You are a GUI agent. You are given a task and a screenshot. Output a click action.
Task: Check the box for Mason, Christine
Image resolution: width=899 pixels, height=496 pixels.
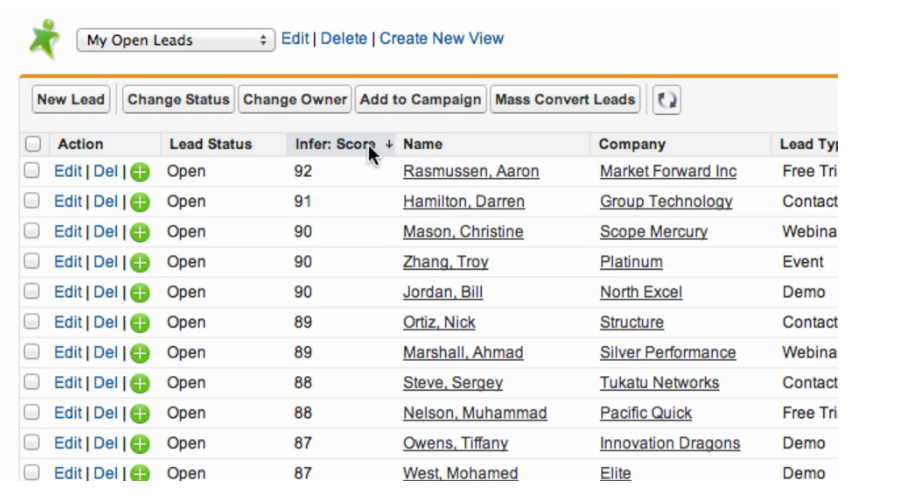coord(32,232)
